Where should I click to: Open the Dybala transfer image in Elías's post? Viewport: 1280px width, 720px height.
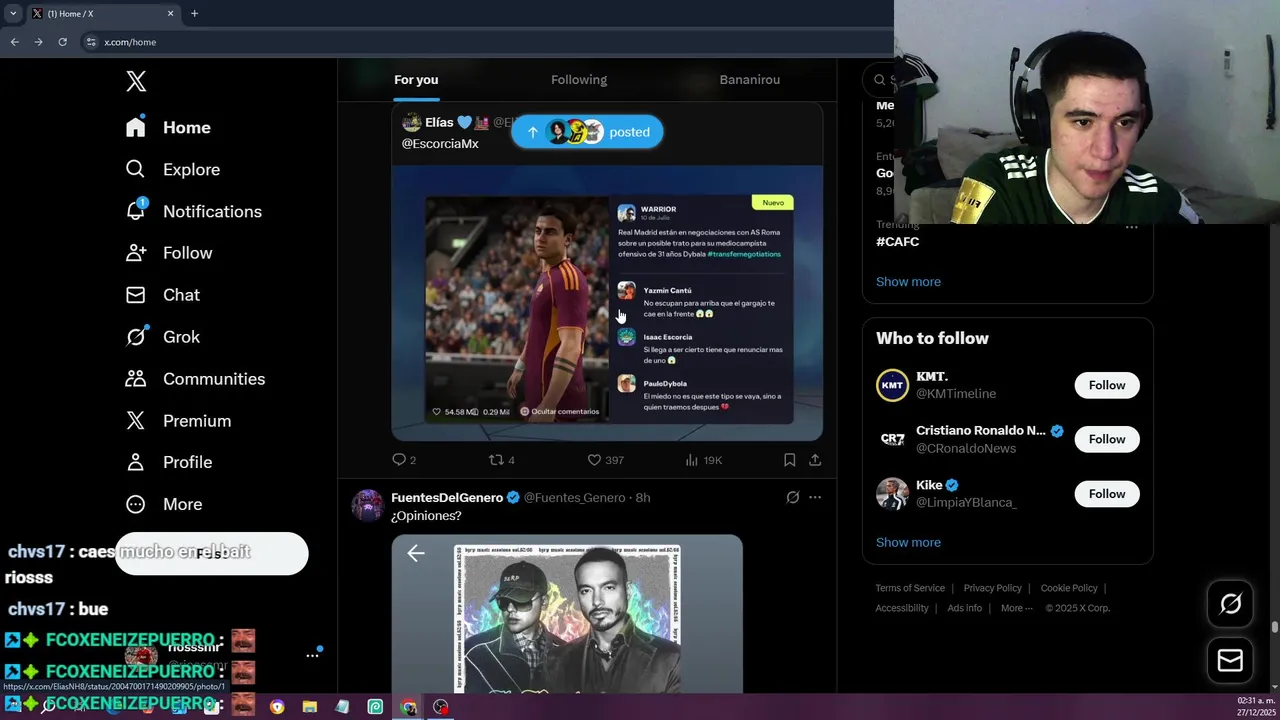pos(607,303)
